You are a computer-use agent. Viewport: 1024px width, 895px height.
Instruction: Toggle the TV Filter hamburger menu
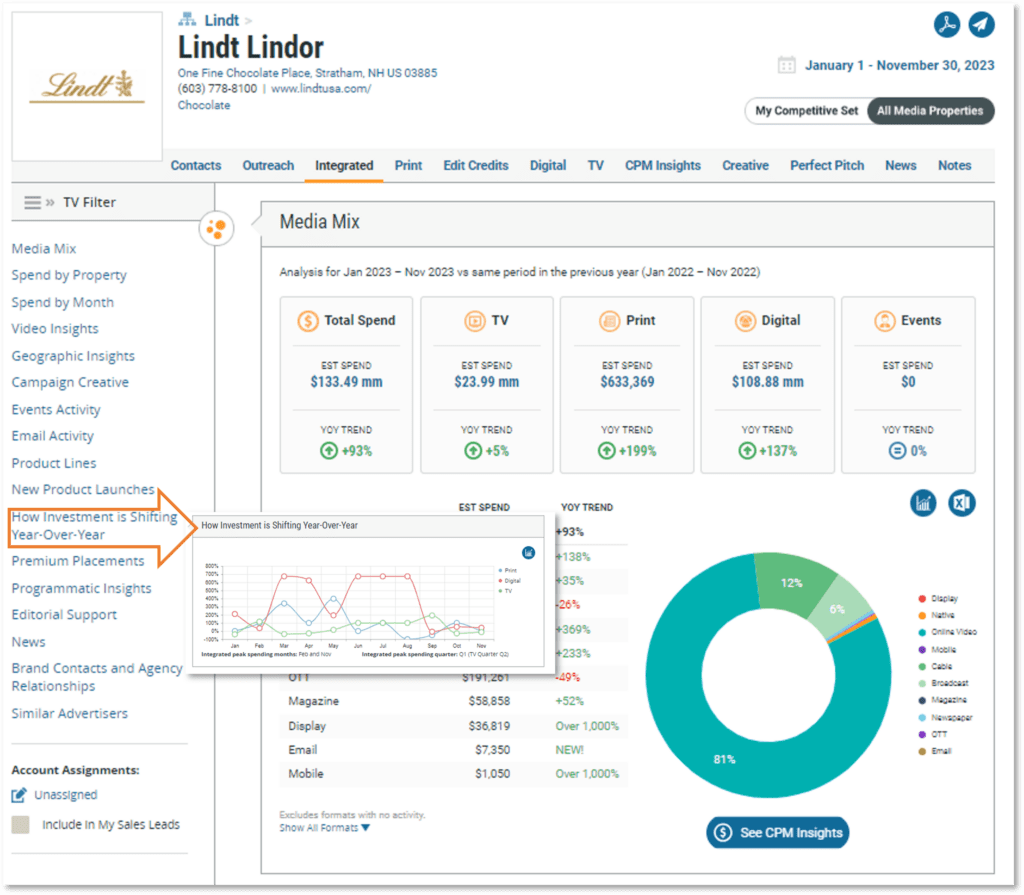33,203
